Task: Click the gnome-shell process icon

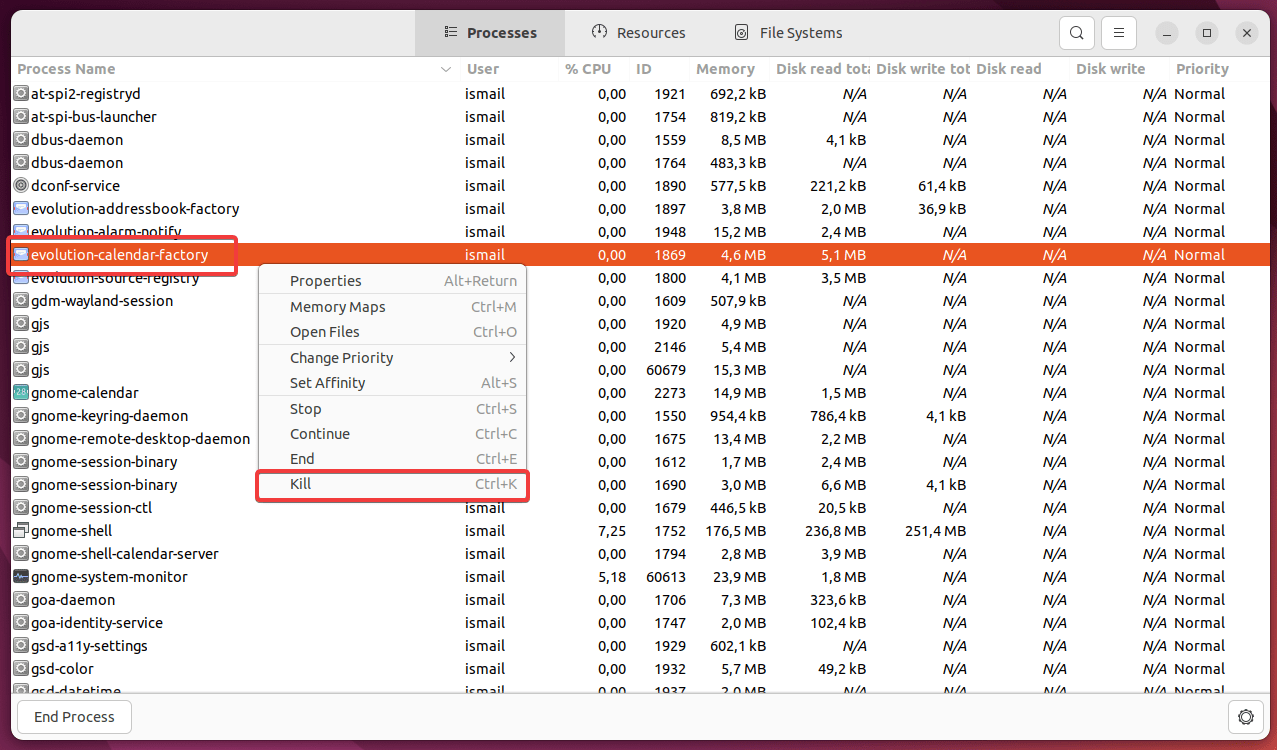Action: pyautogui.click(x=21, y=530)
